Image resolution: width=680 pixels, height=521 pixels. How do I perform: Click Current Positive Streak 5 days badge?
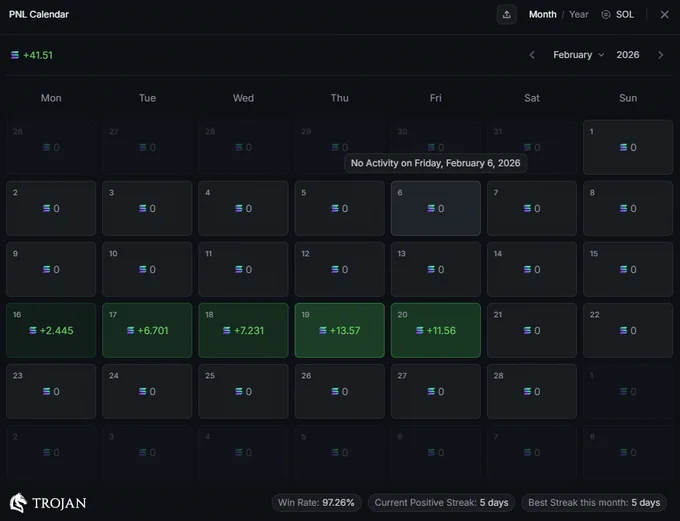(441, 502)
